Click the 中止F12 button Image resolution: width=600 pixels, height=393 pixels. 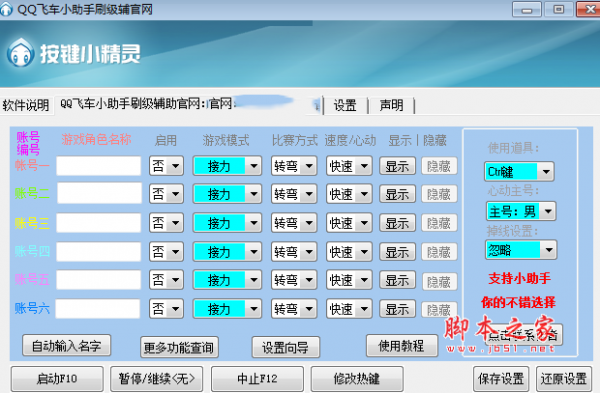(x=257, y=378)
